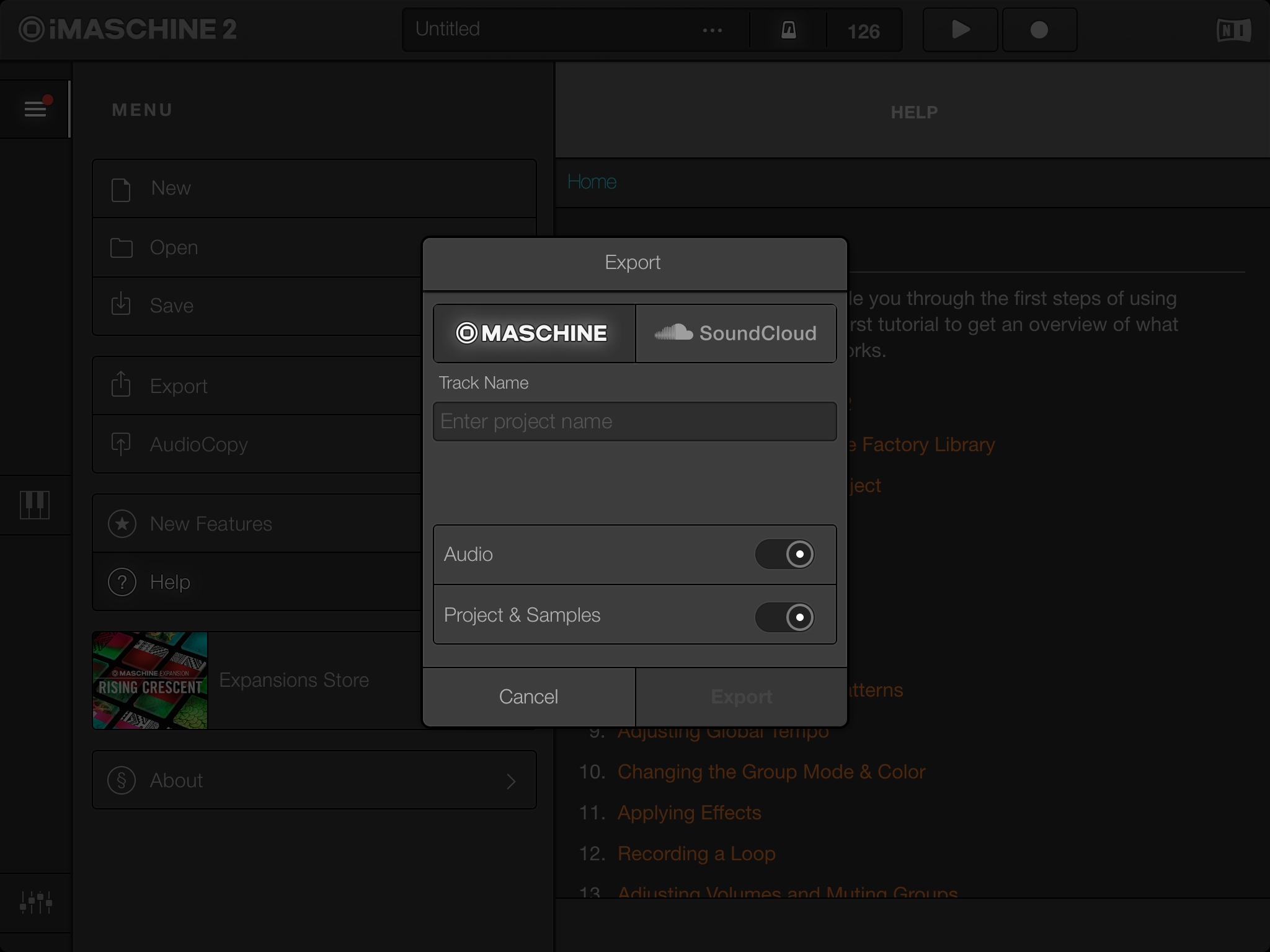The image size is (1270, 952).
Task: Tap the New Features star icon
Action: tap(122, 524)
